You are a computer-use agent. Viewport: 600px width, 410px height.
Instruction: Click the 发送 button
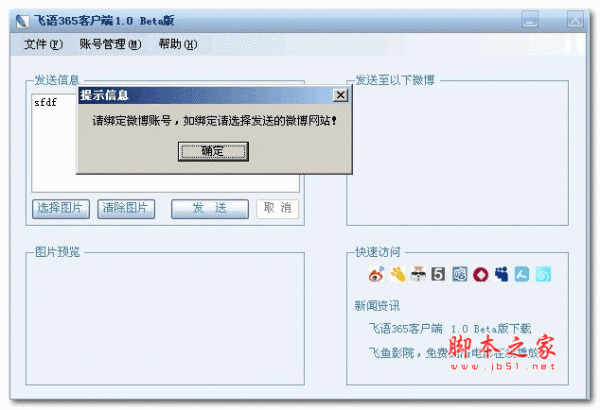[210, 209]
